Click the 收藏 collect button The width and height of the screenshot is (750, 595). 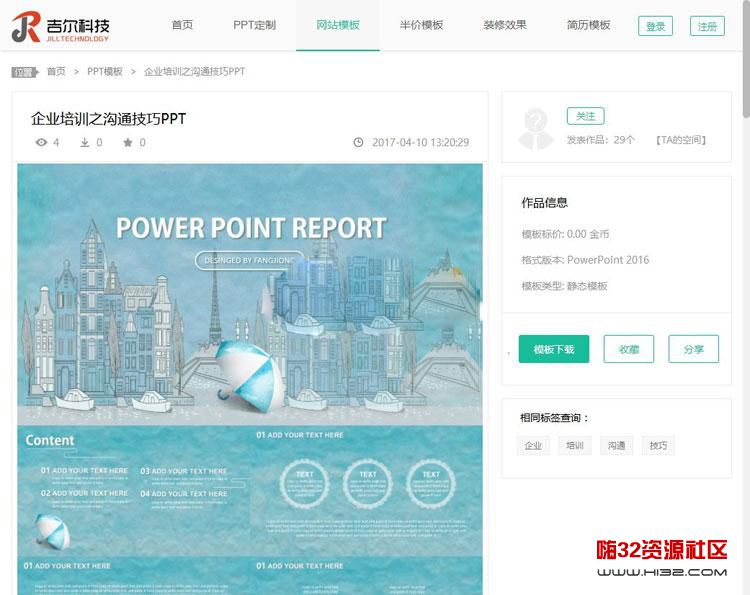click(629, 349)
